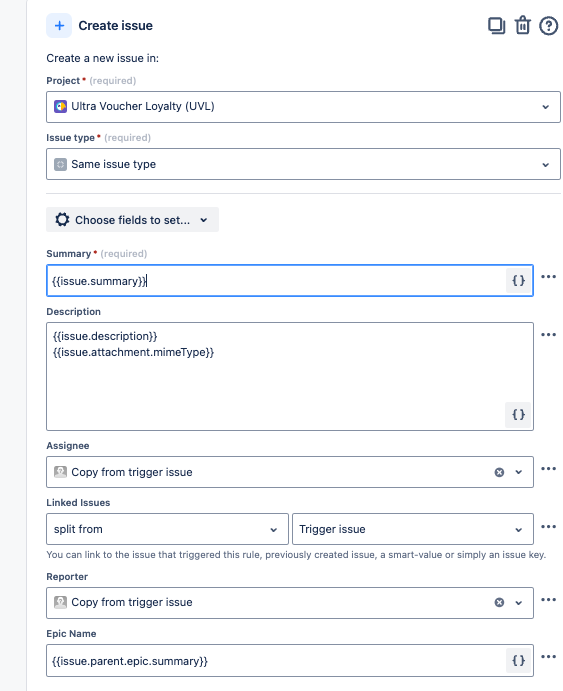Open more options dots next to Epic Name
Image resolution: width=563 pixels, height=691 pixels.
coord(548,657)
